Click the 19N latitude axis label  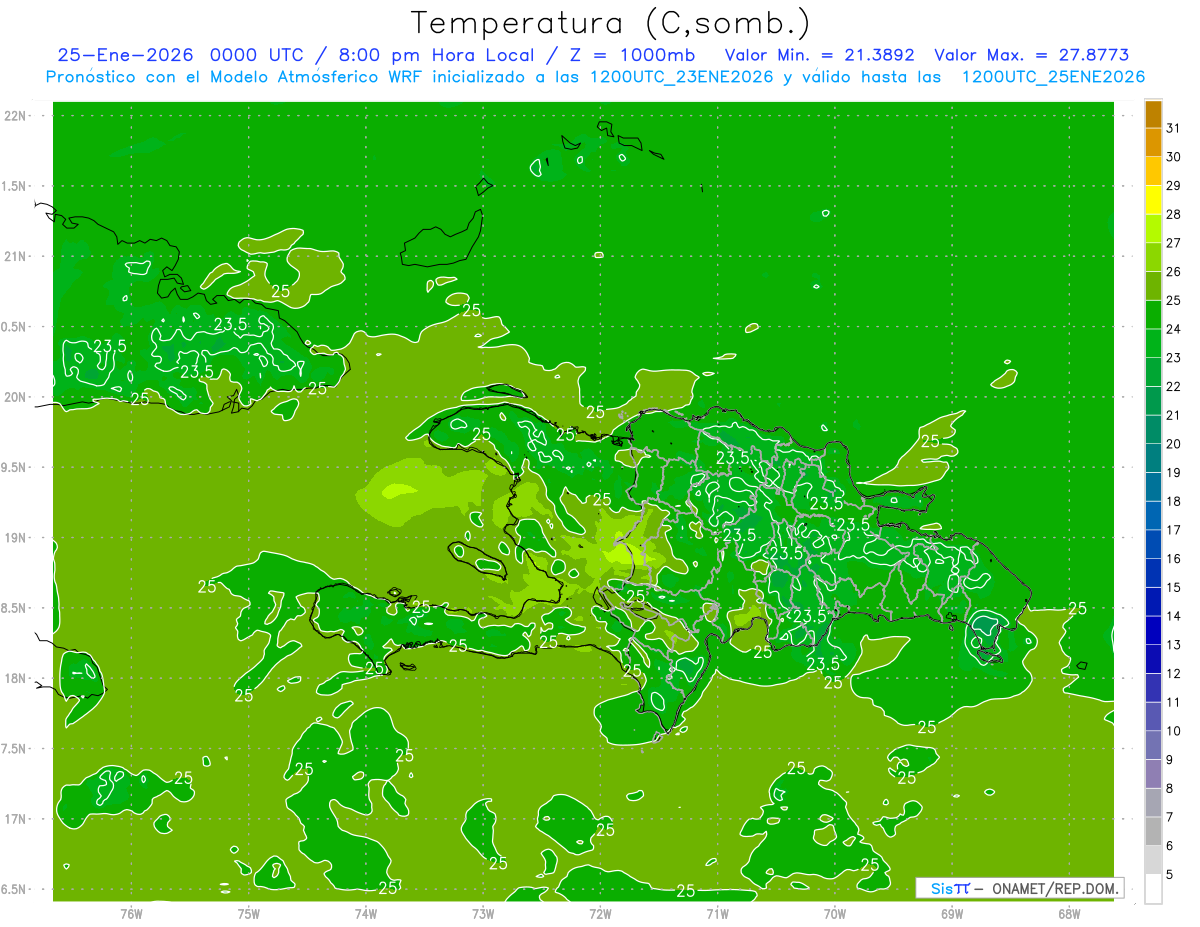tap(16, 538)
